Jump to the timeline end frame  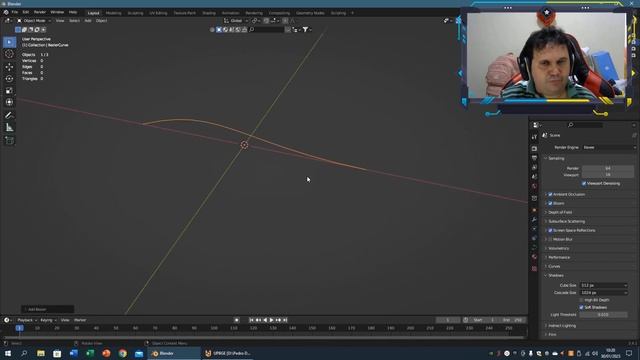click(285, 320)
